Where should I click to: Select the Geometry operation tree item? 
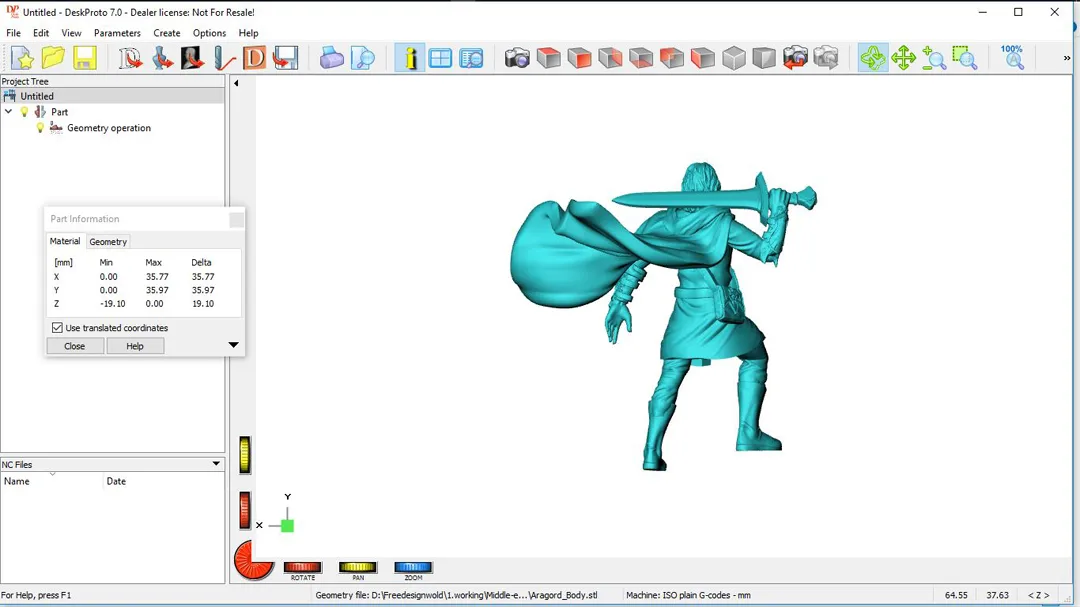click(x=109, y=128)
